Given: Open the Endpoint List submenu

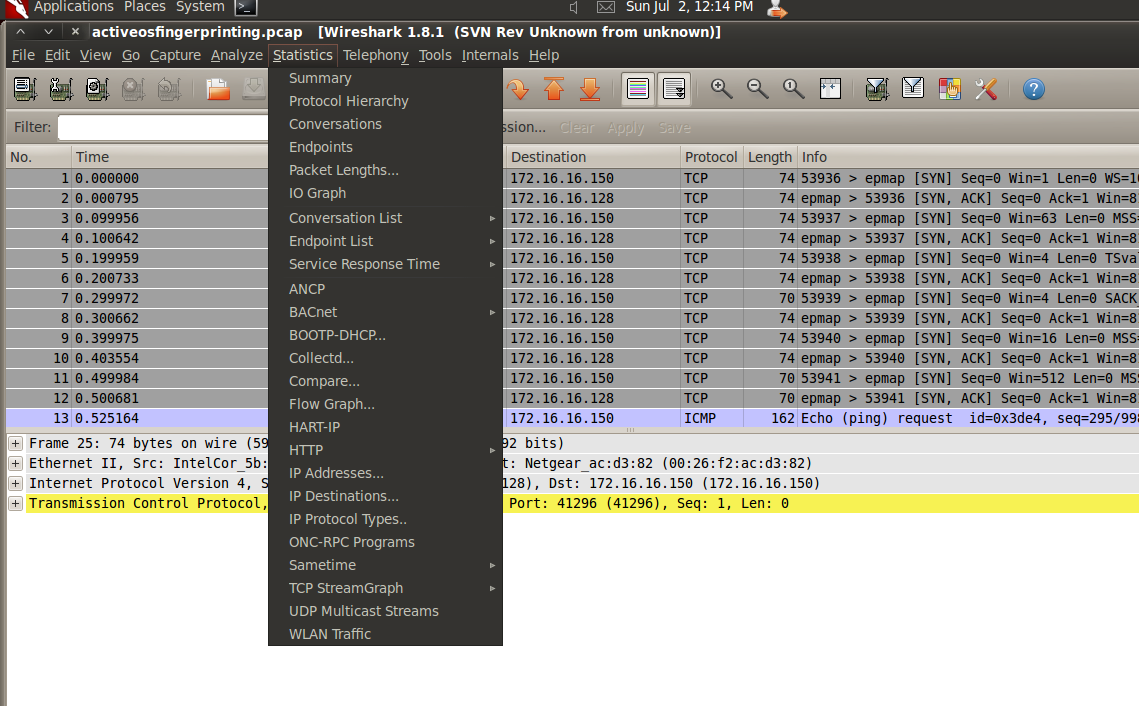Looking at the screenshot, I should pos(385,241).
